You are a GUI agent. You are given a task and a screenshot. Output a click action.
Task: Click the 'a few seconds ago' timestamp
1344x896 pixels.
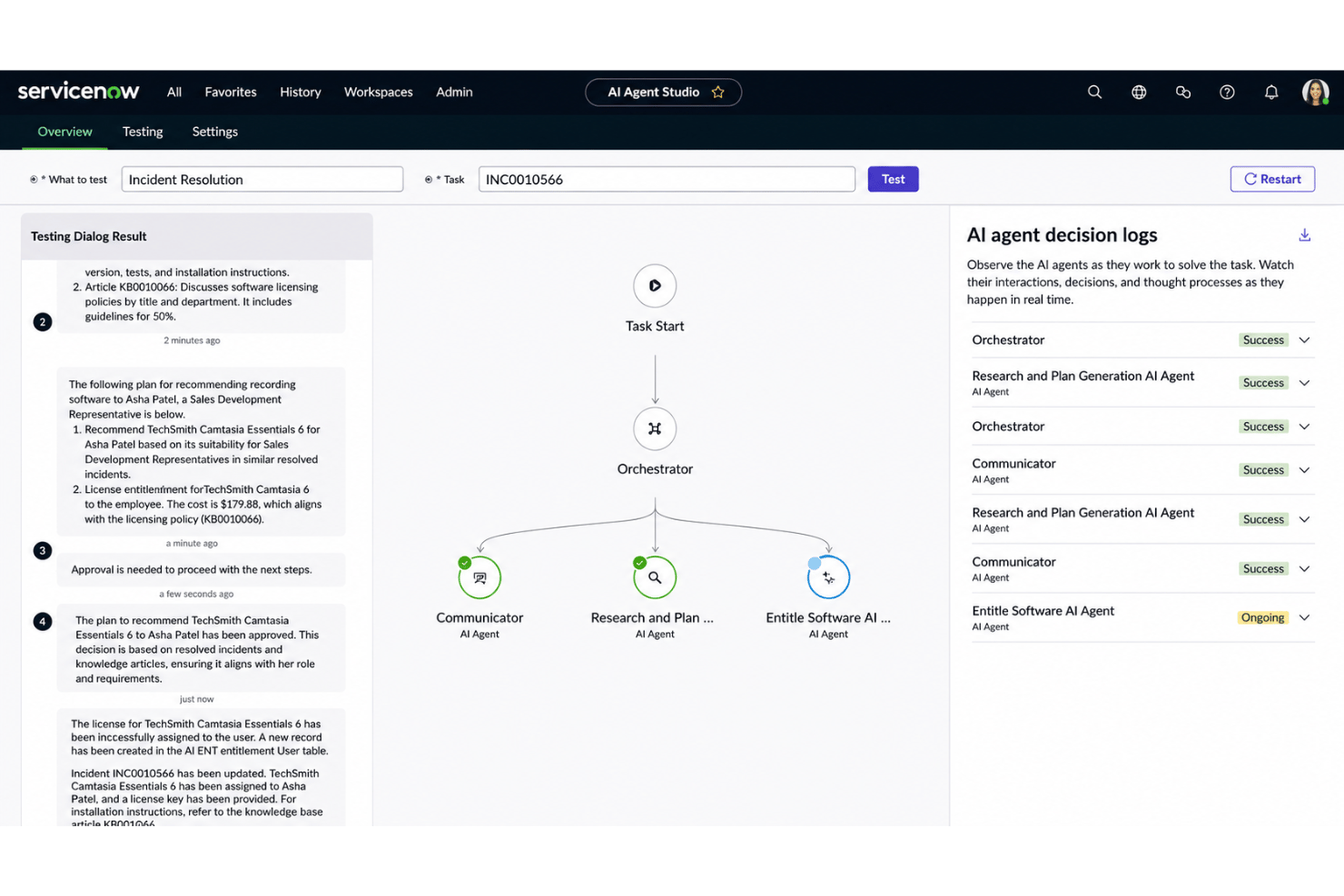(x=197, y=594)
